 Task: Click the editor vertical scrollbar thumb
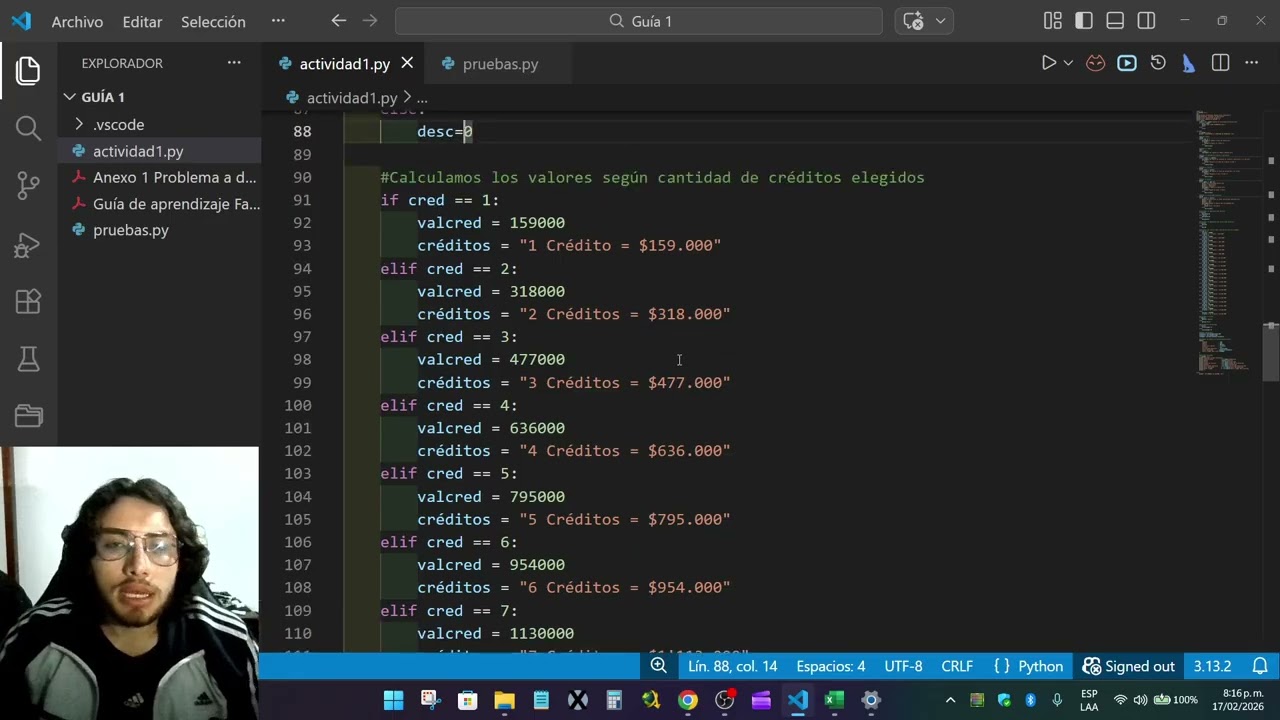click(1270, 351)
